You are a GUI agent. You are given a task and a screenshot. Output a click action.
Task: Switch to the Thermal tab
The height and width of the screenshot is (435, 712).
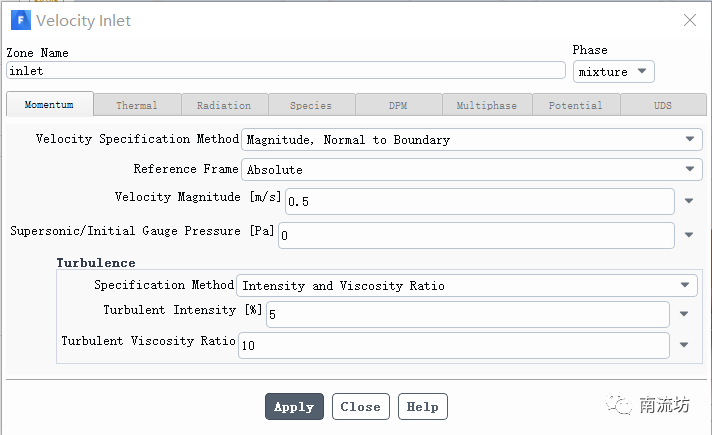click(137, 105)
